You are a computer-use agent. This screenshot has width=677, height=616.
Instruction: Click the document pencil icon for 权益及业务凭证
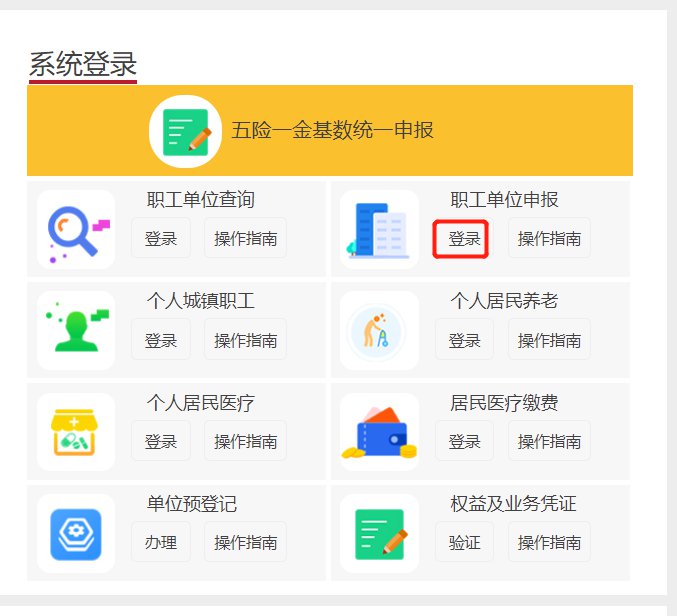(x=380, y=534)
